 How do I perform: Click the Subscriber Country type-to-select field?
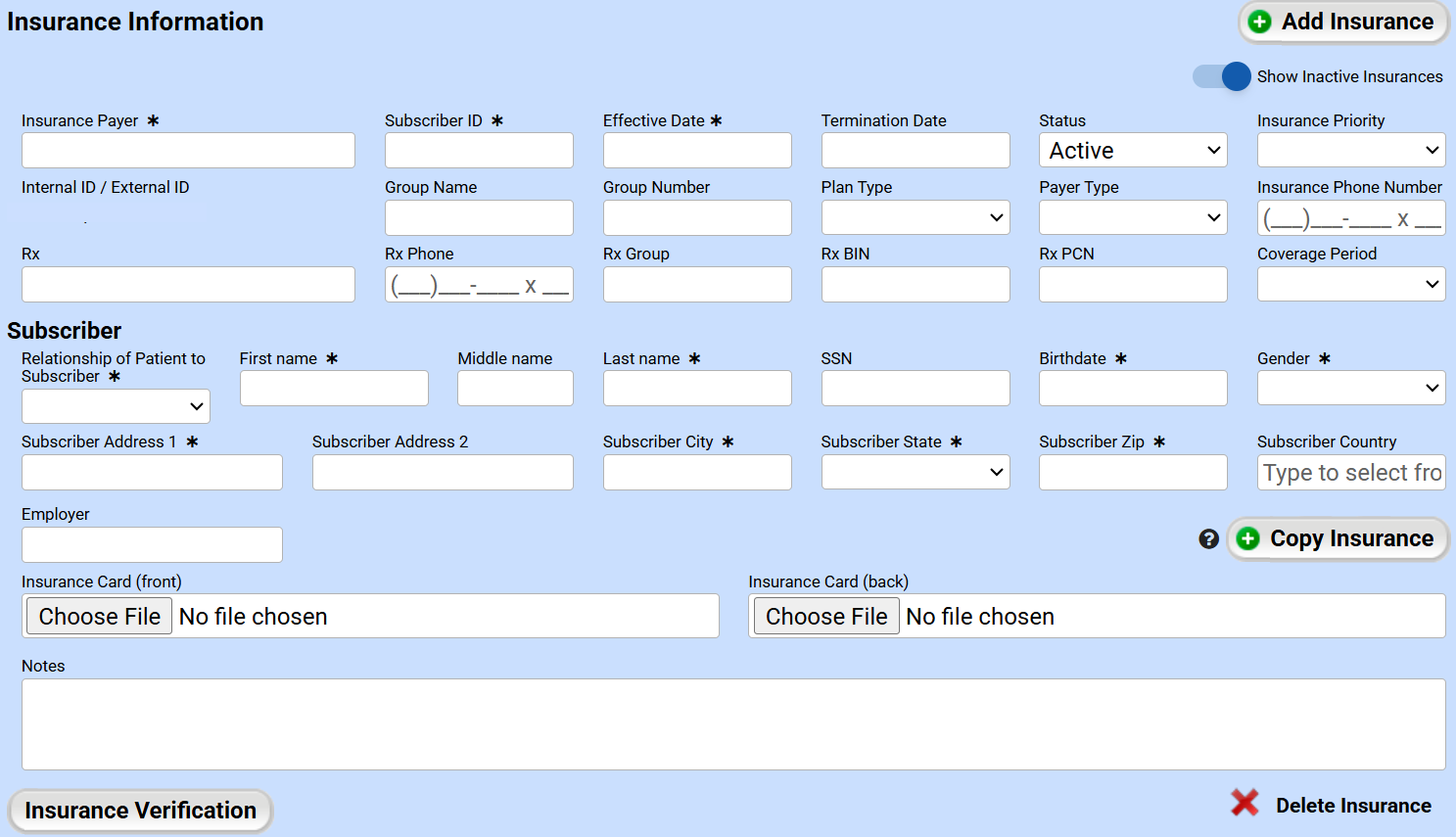(x=1351, y=473)
